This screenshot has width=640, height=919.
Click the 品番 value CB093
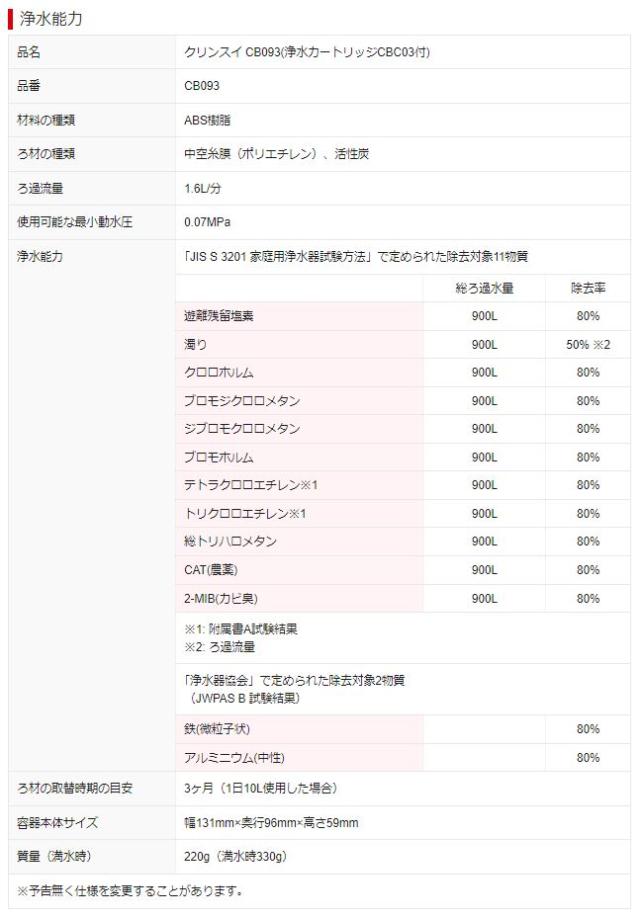(x=203, y=86)
